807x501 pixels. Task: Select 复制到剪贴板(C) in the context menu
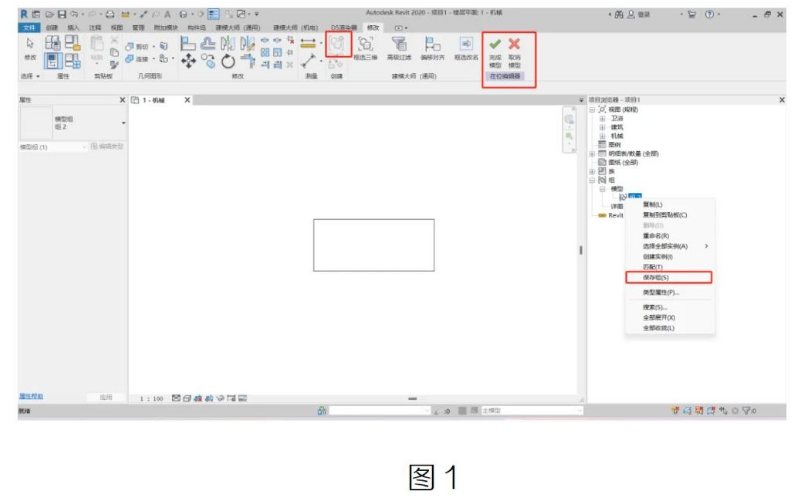[x=664, y=215]
